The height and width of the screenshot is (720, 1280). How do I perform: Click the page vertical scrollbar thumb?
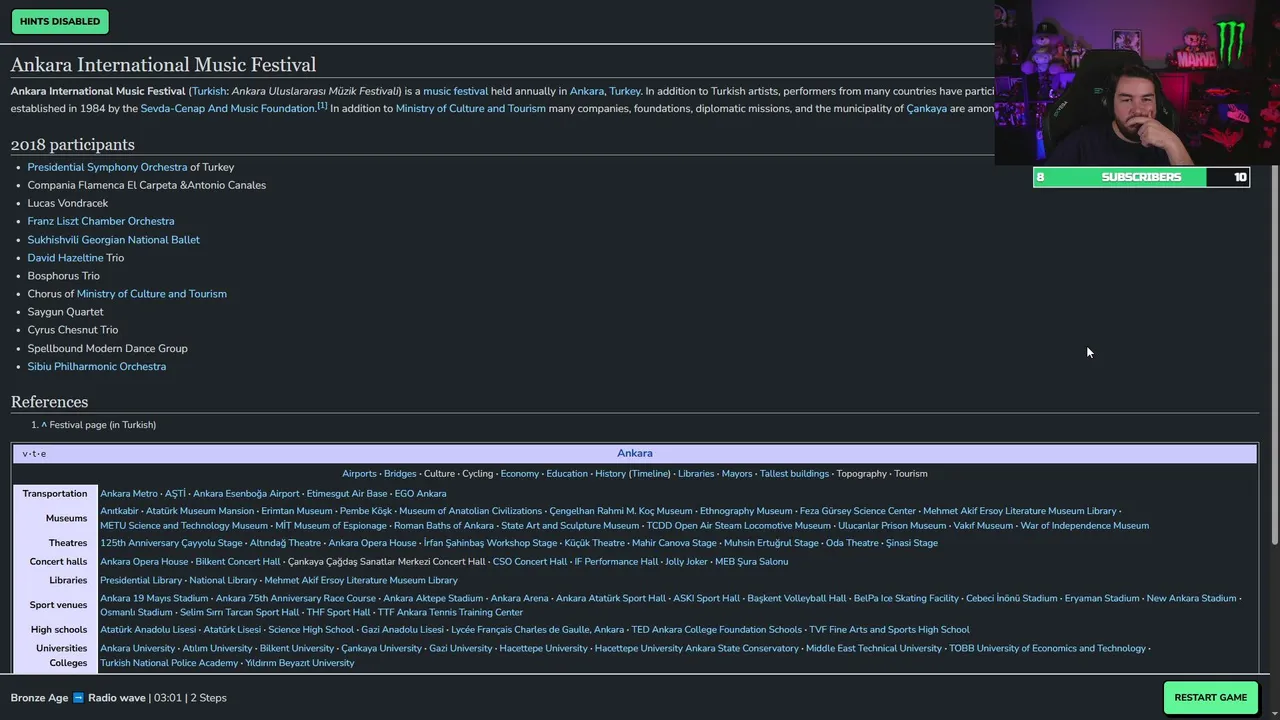click(x=1274, y=355)
